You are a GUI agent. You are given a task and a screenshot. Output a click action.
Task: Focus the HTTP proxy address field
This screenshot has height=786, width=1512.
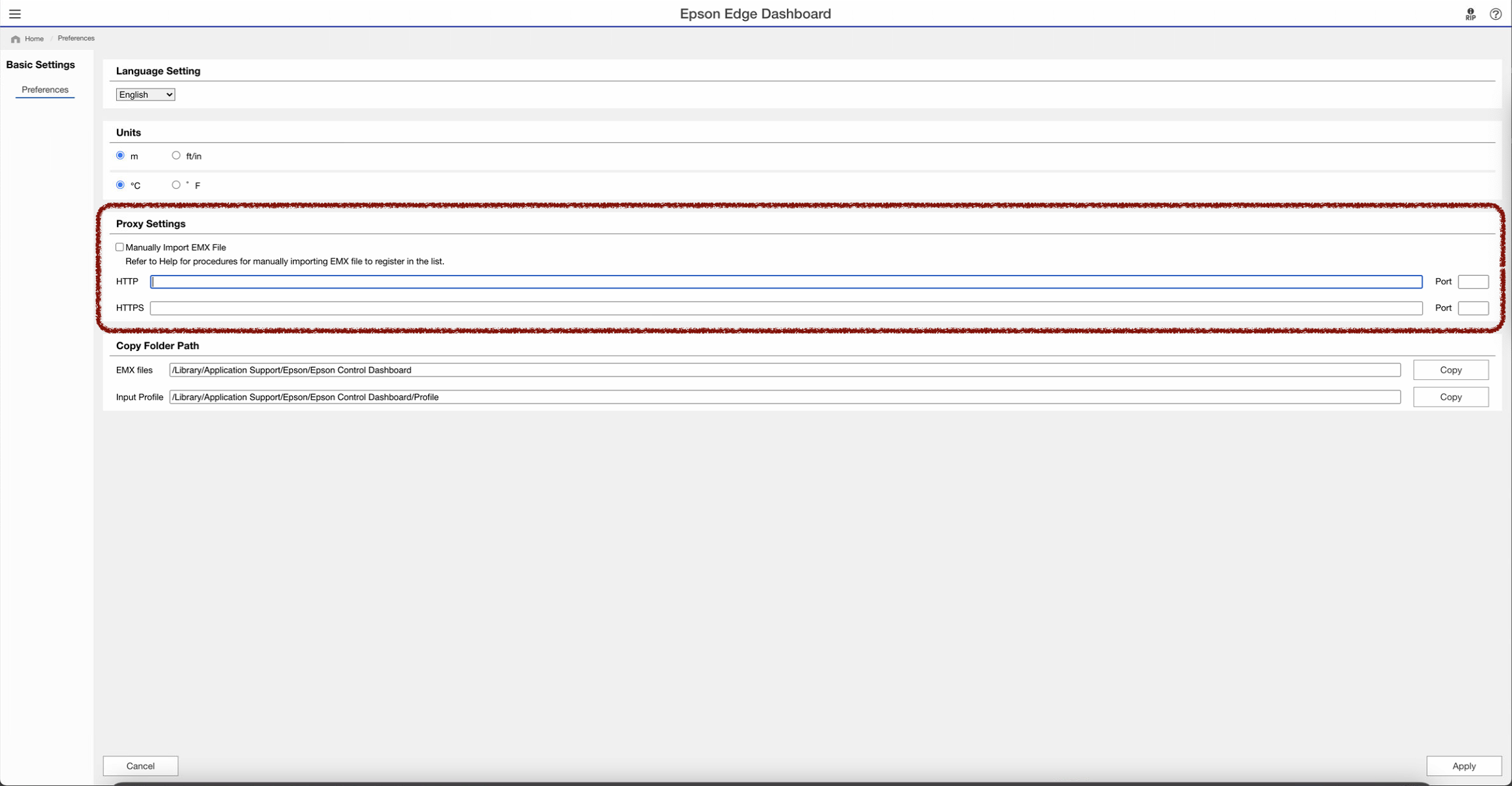786,282
